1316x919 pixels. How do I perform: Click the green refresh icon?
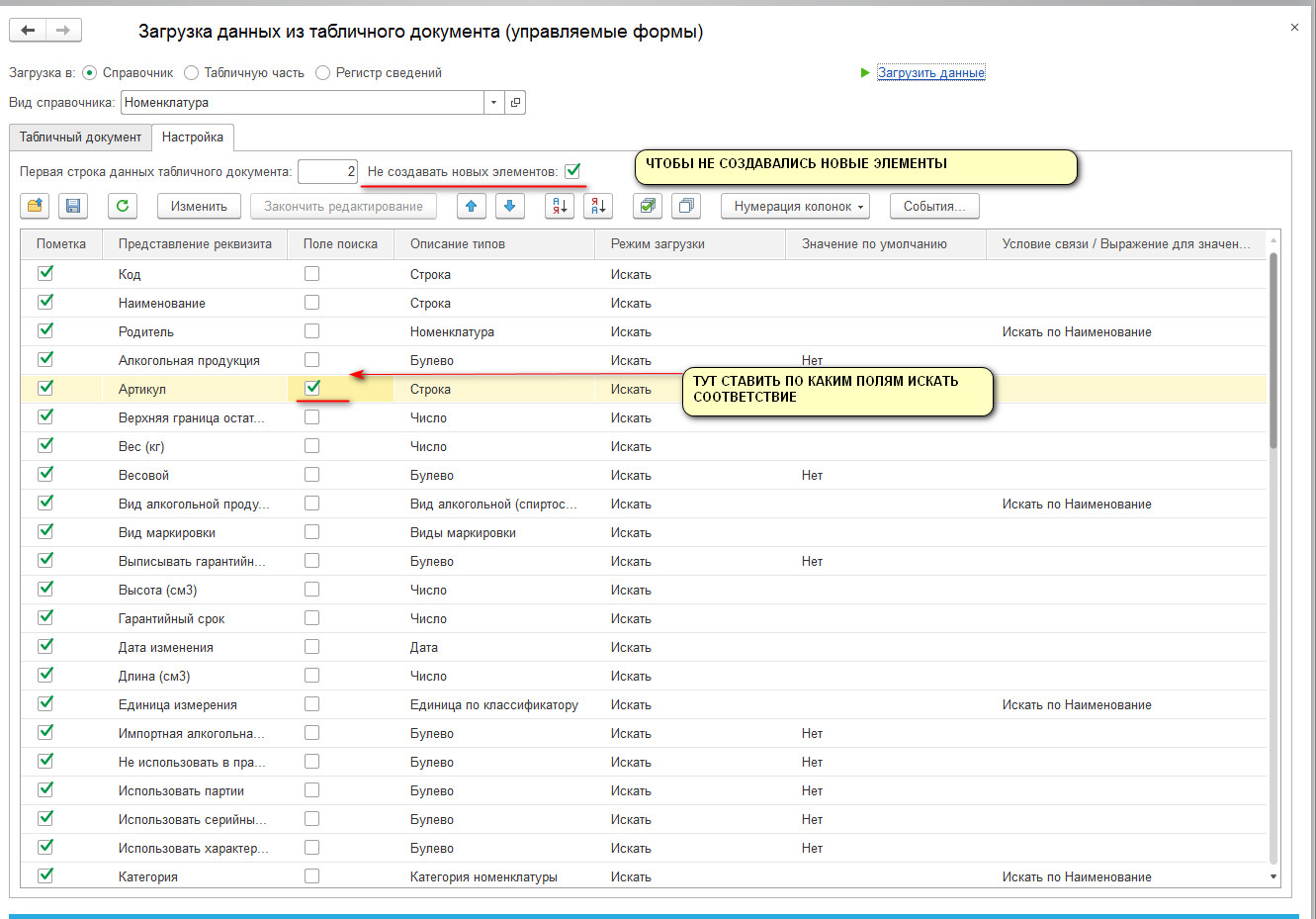[123, 206]
